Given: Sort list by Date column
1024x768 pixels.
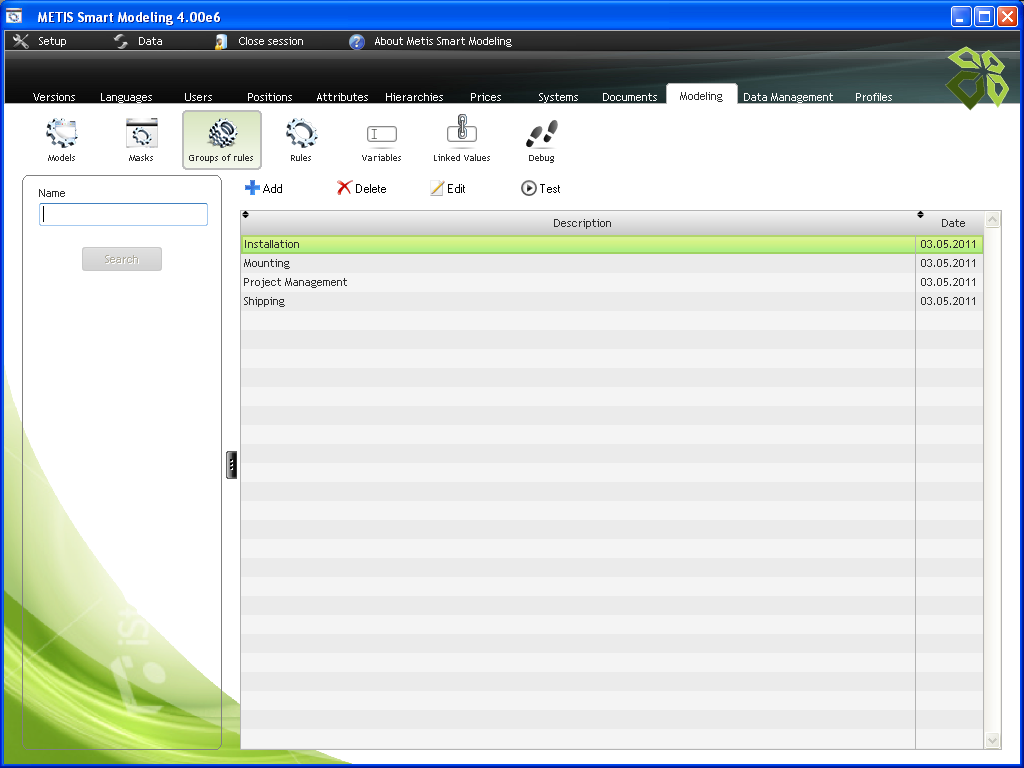Looking at the screenshot, I should (x=952, y=223).
